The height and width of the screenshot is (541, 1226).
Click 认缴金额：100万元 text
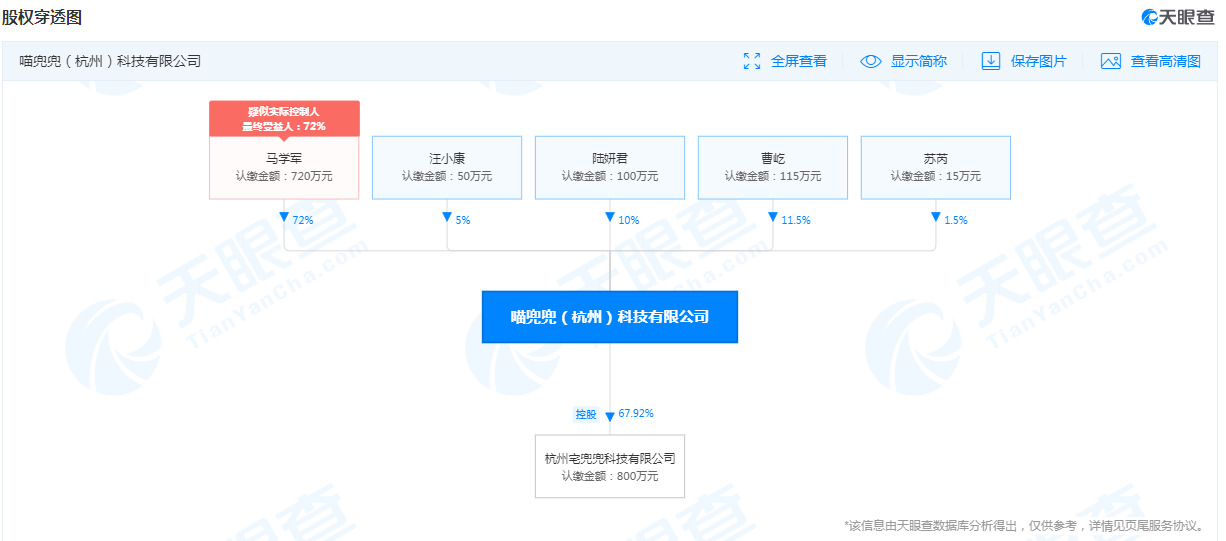[x=610, y=176]
